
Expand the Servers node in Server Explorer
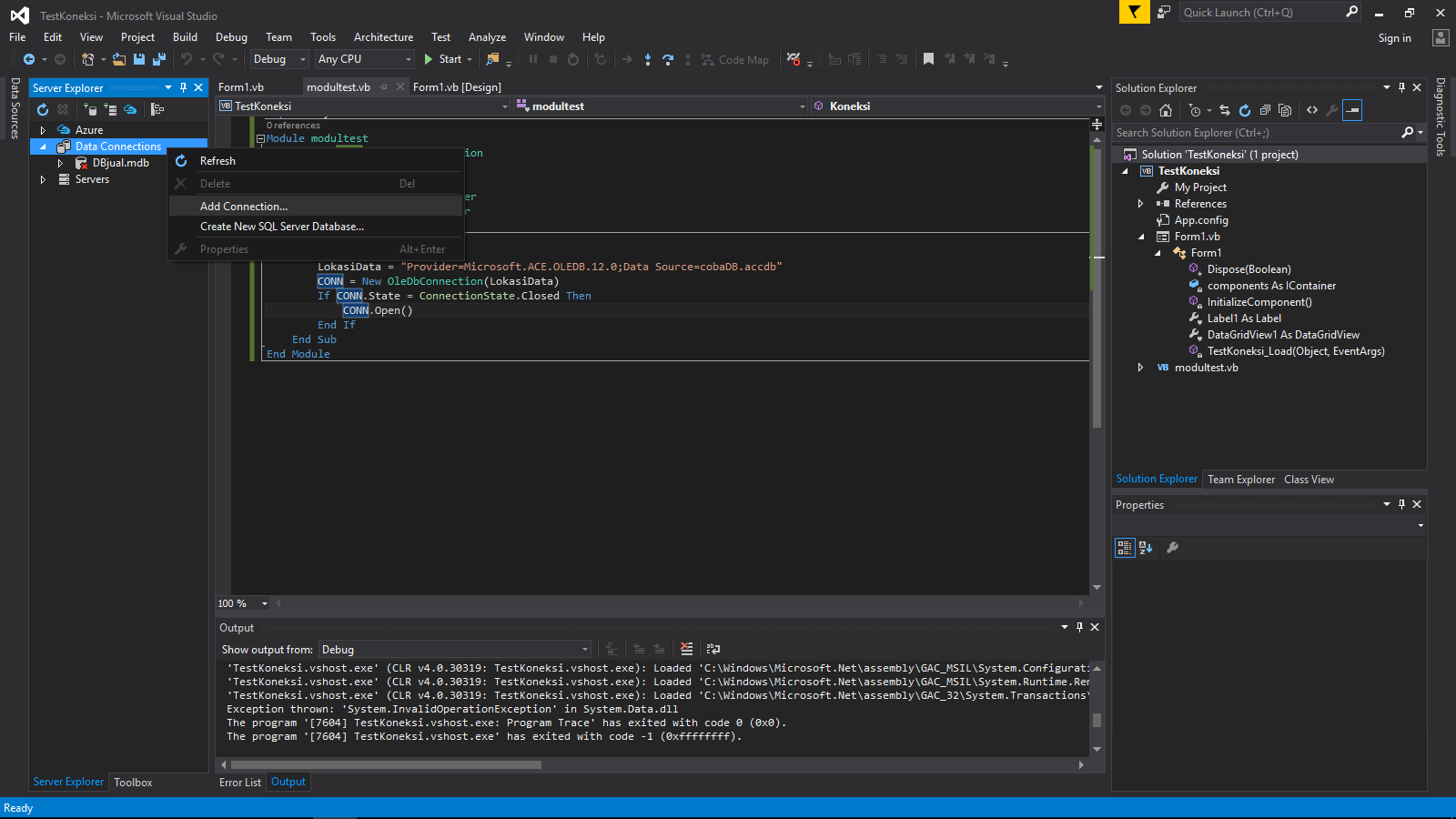(43, 180)
